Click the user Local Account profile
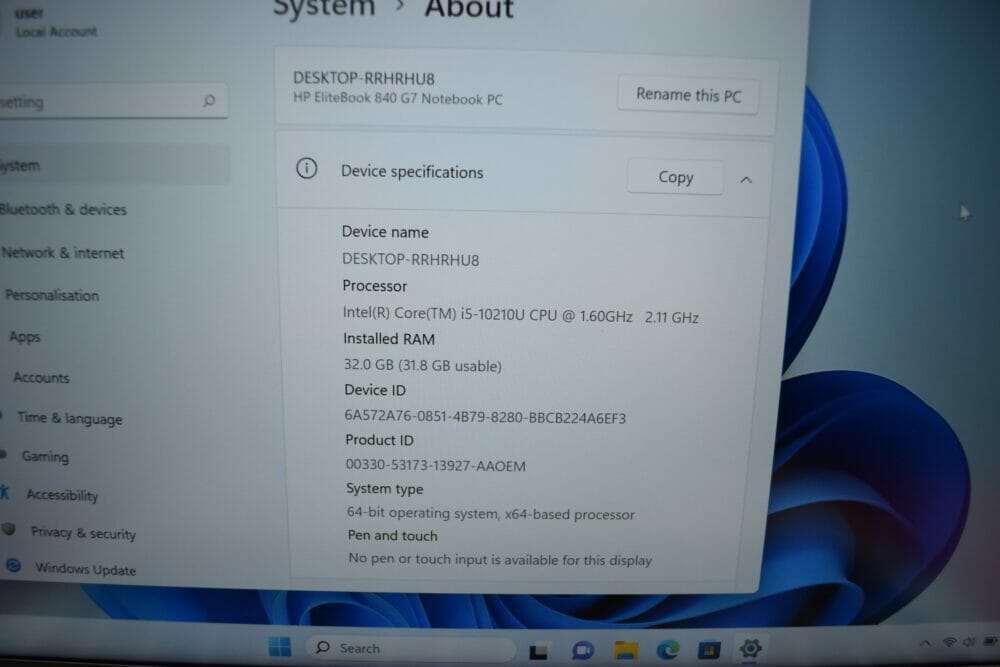This screenshot has width=1000, height=667. (56, 22)
